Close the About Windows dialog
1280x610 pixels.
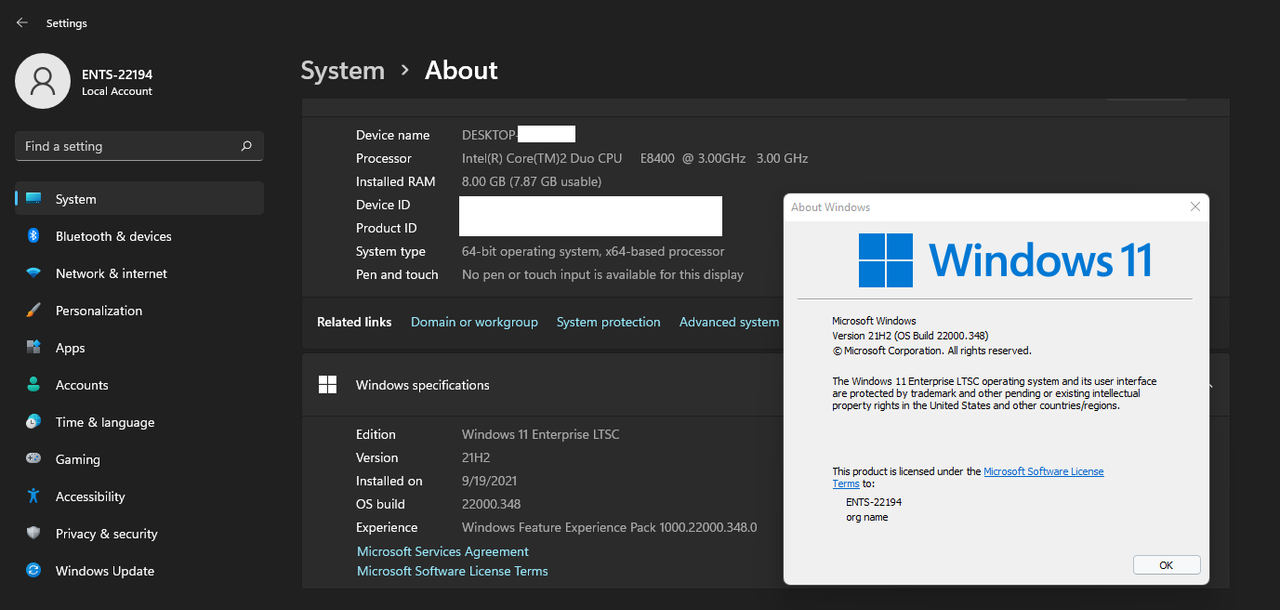(x=1195, y=207)
